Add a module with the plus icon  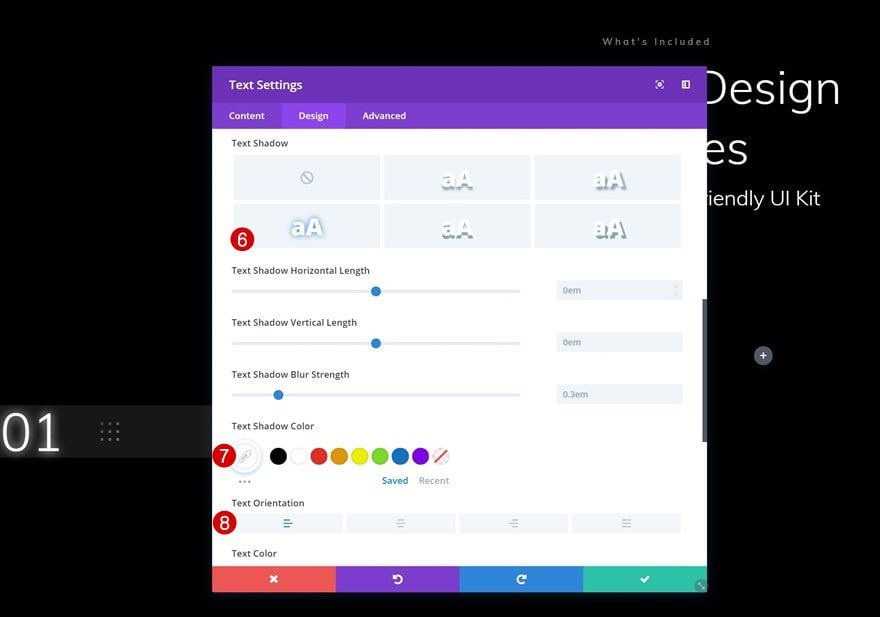coord(763,356)
